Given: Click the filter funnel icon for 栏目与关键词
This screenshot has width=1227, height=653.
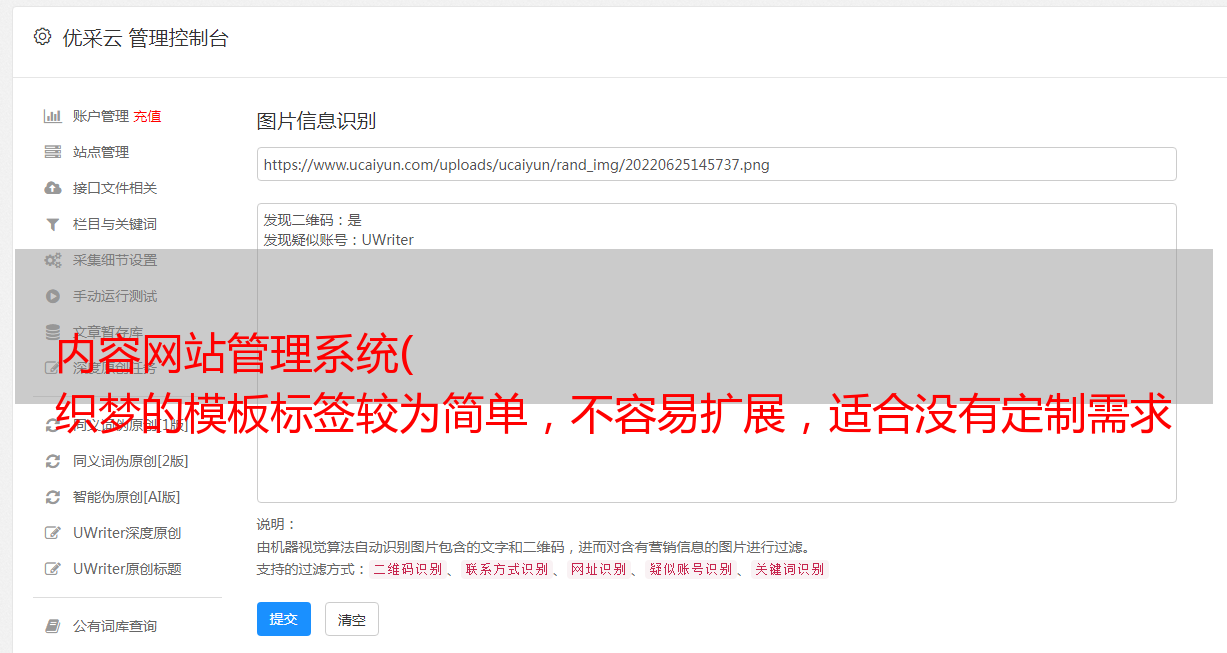Looking at the screenshot, I should [53, 224].
